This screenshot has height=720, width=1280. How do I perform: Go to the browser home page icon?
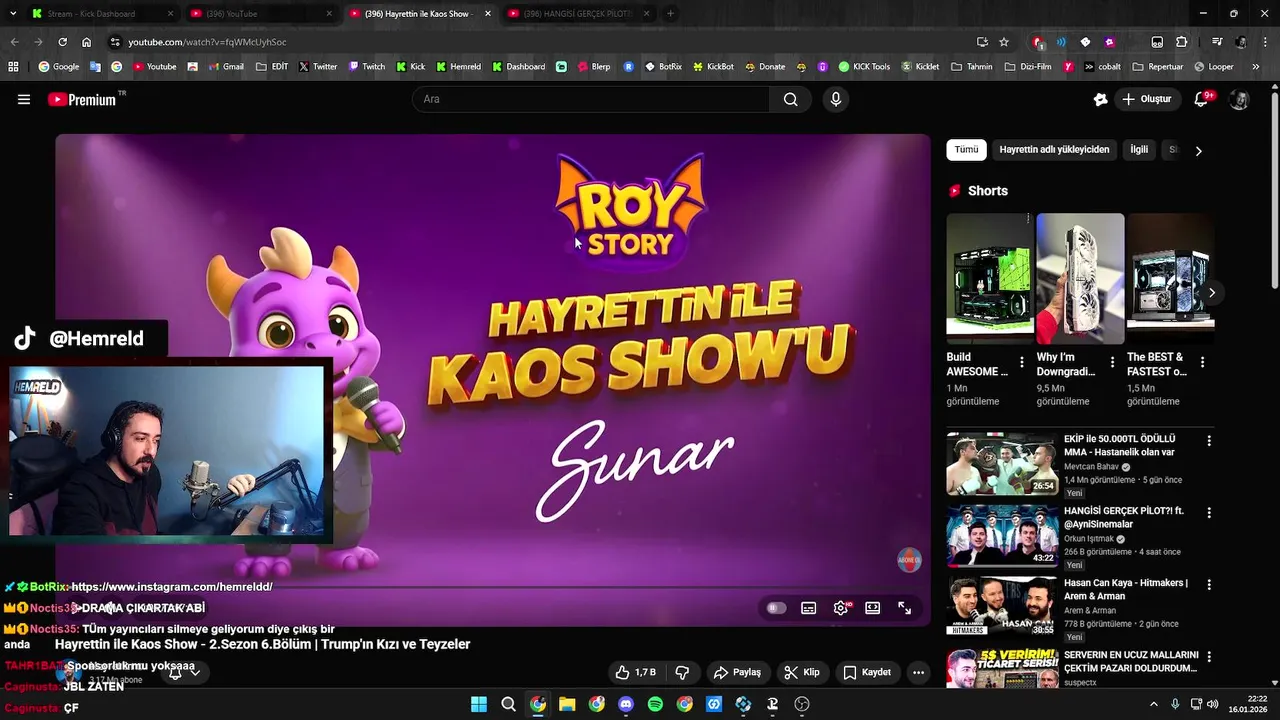click(x=87, y=42)
